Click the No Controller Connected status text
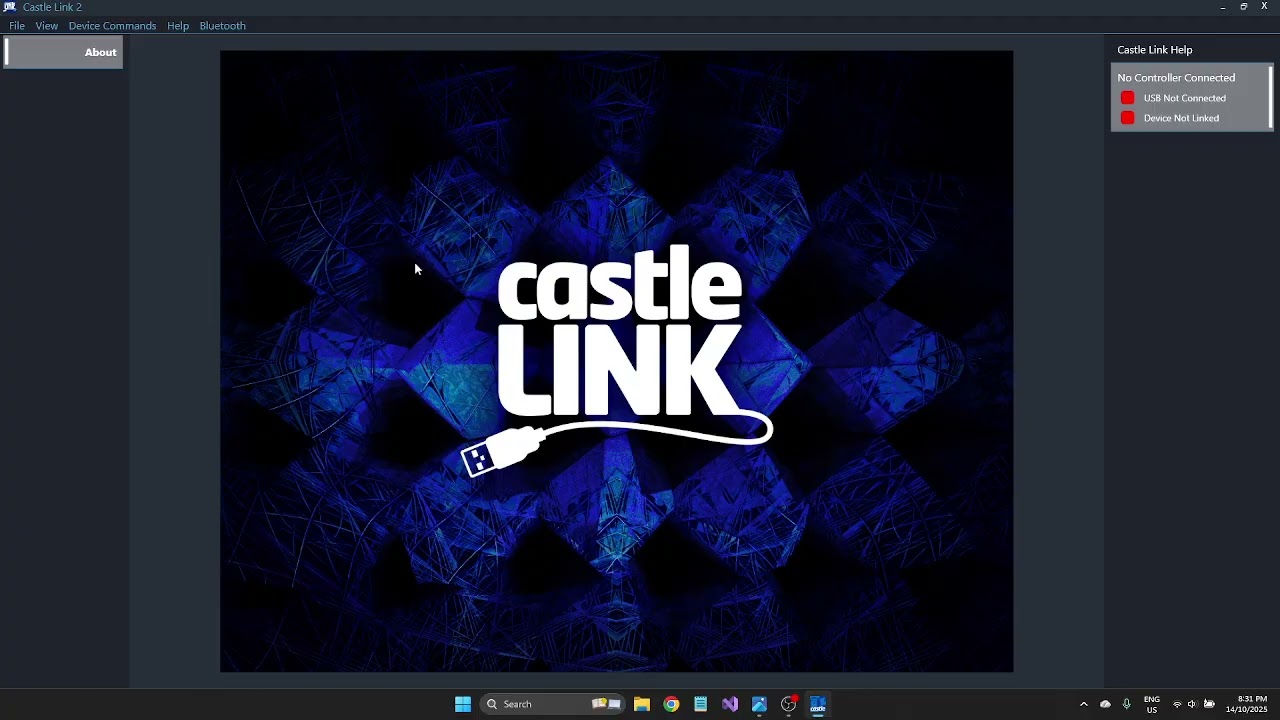This screenshot has width=1280, height=720. 1176,78
